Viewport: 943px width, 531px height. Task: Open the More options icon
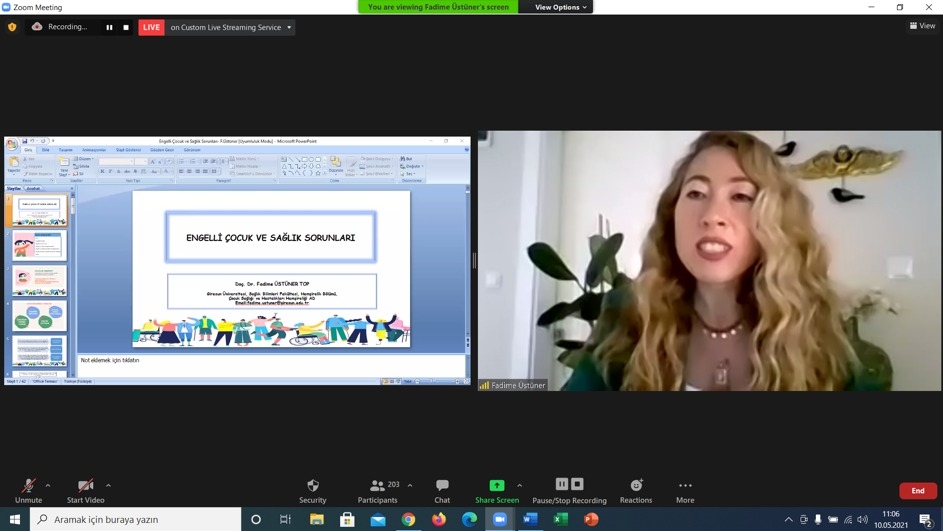(685, 486)
